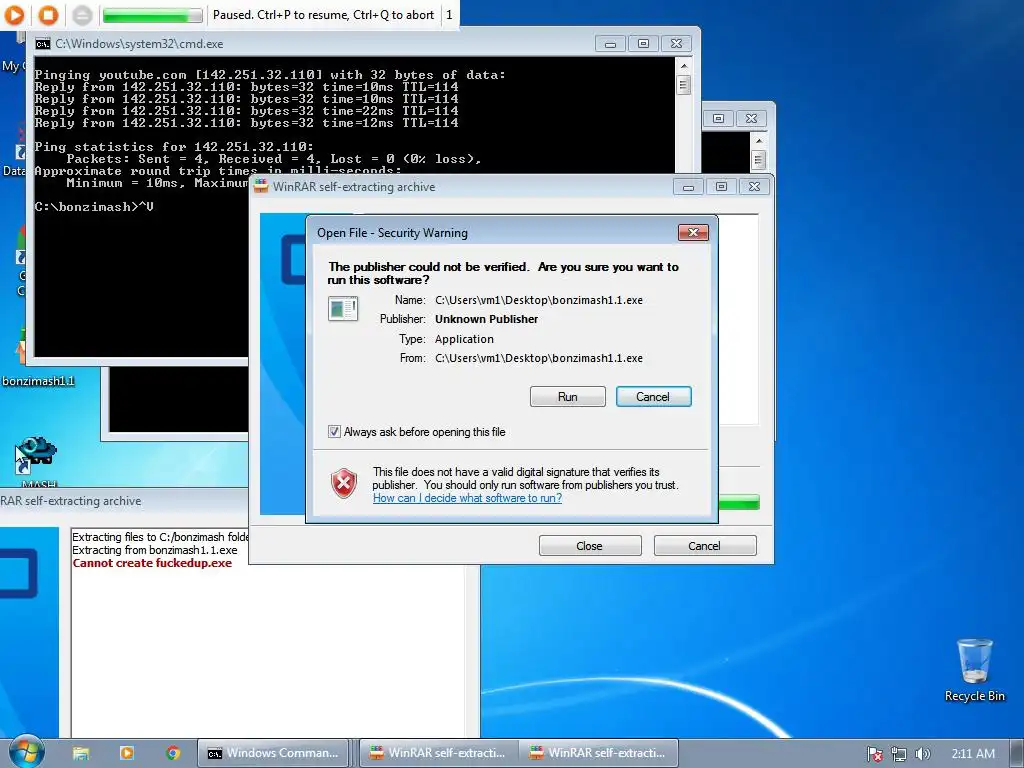Click the application file icon in dialog
The image size is (1024, 768).
(343, 308)
